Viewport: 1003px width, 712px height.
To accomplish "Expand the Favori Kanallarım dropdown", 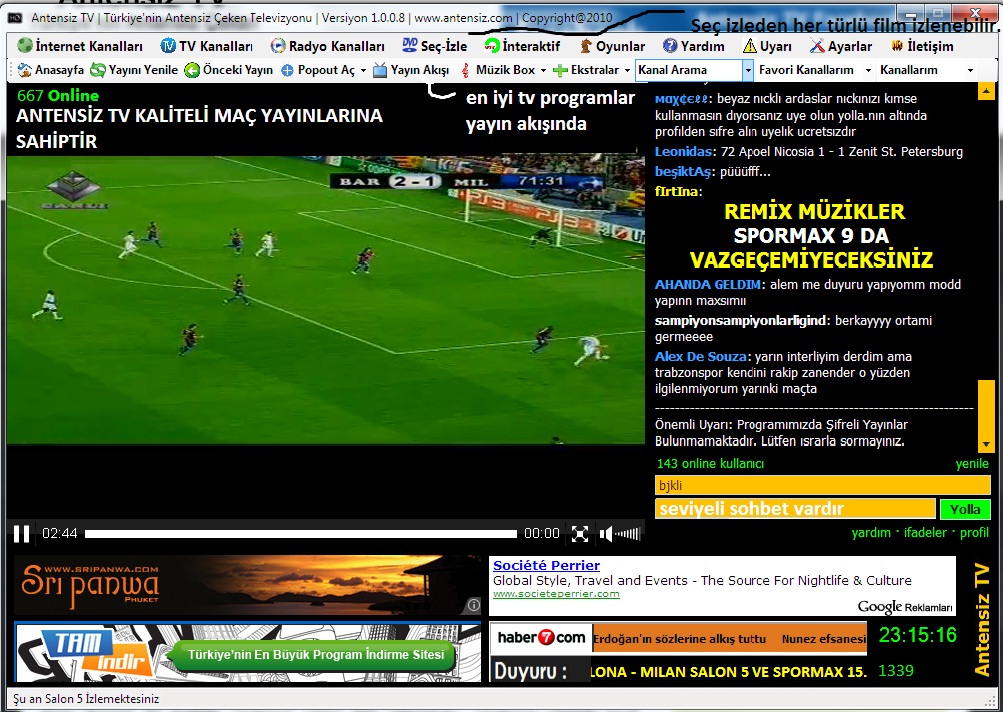I will tap(868, 70).
